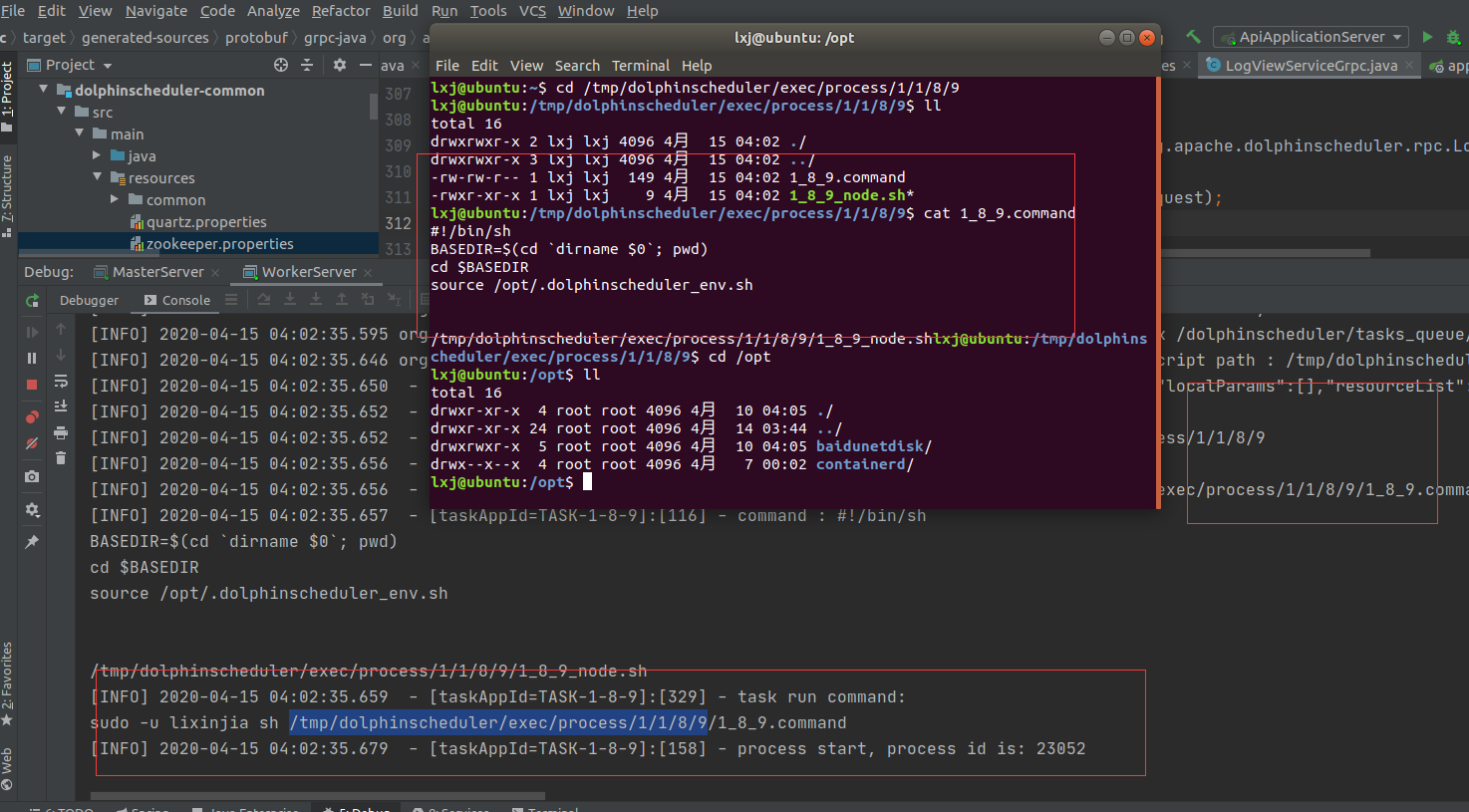Mute breakpoints in the debug toolbar
Image resolution: width=1469 pixels, height=812 pixels.
[31, 441]
